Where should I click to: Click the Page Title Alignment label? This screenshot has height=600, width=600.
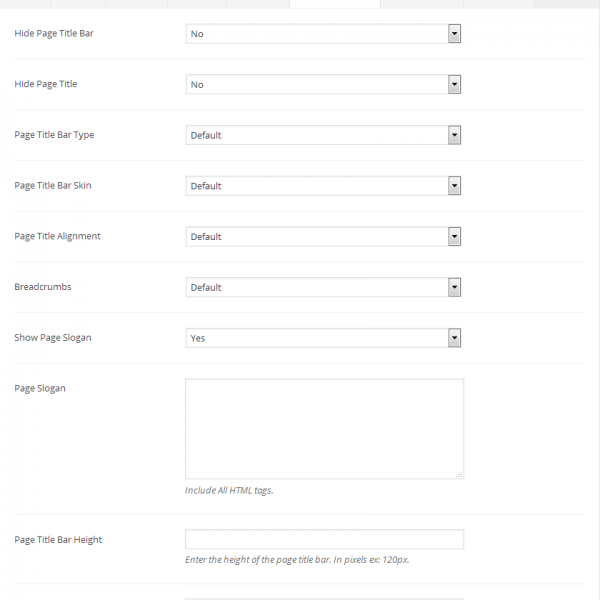(57, 237)
